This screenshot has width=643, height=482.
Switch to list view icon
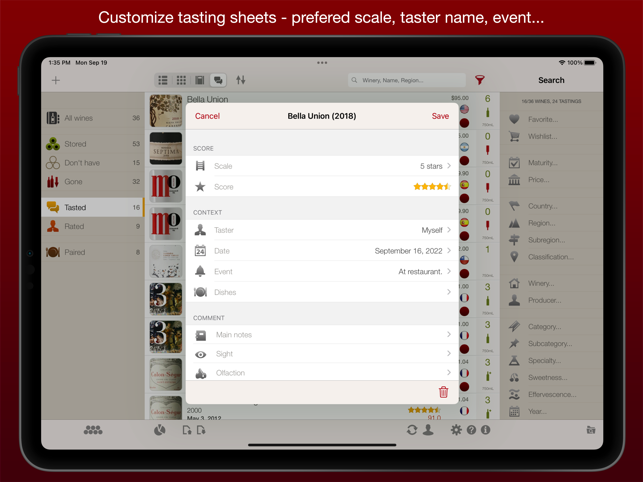pos(163,80)
